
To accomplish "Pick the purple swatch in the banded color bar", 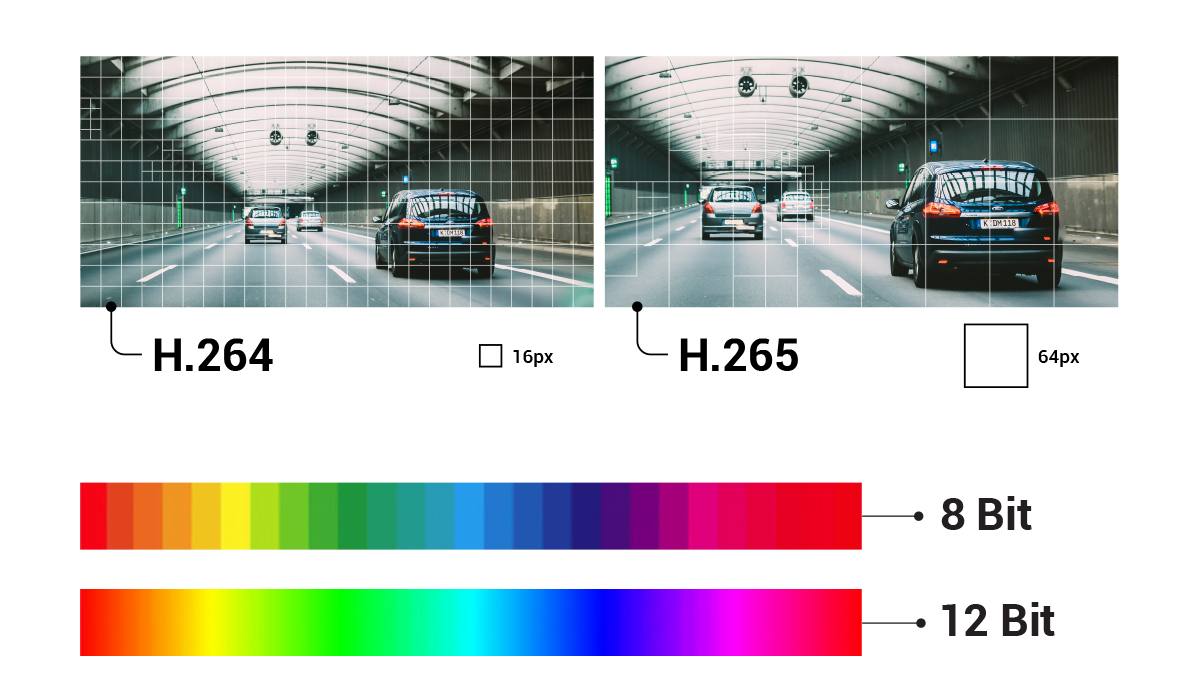I will click(645, 516).
